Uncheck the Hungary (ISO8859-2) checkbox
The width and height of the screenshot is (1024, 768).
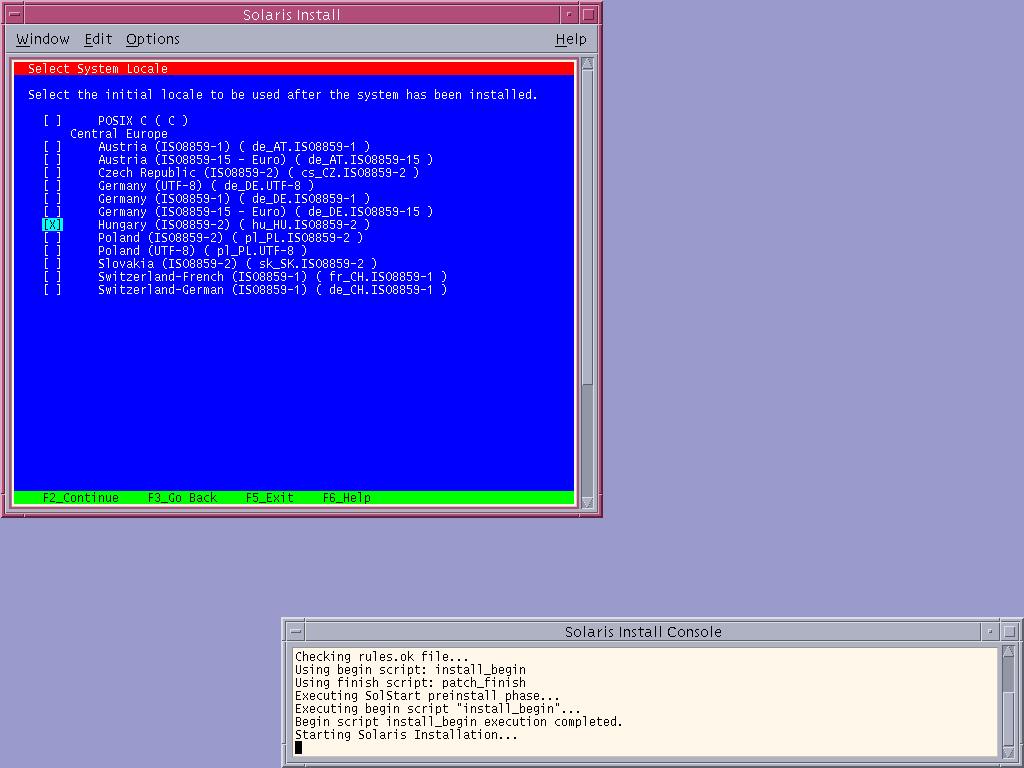(x=52, y=225)
